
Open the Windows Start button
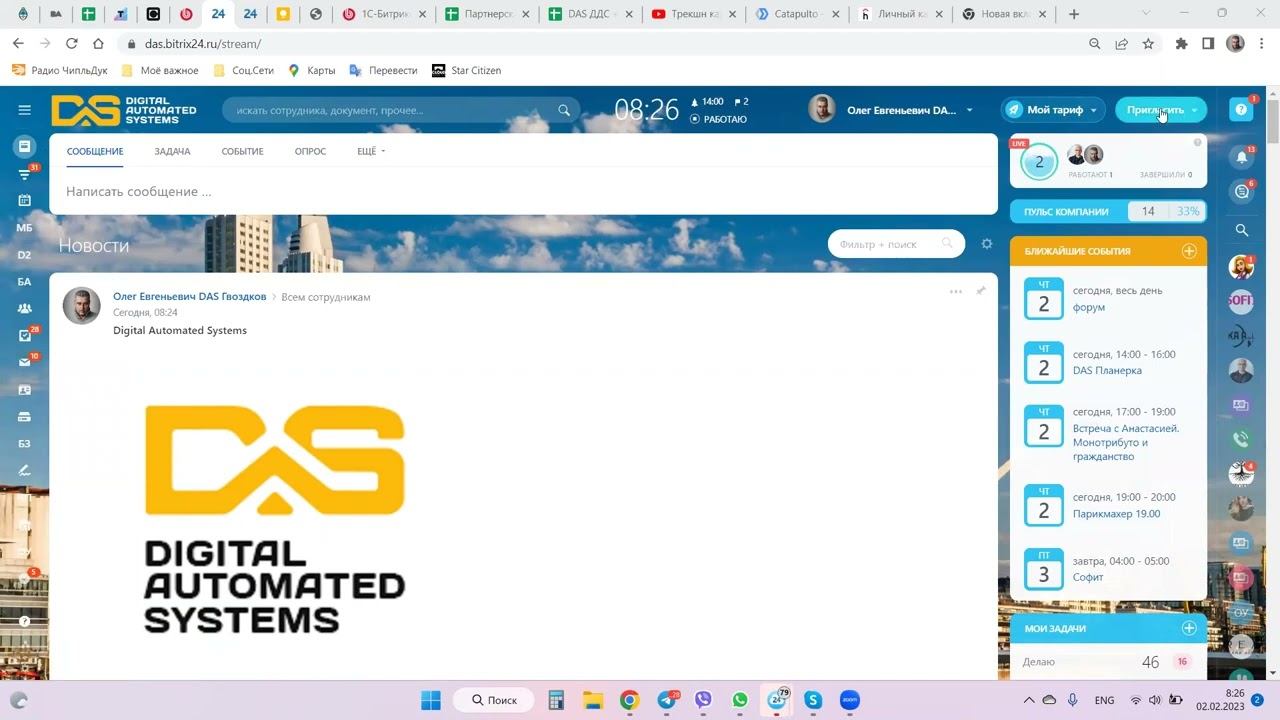tap(430, 700)
